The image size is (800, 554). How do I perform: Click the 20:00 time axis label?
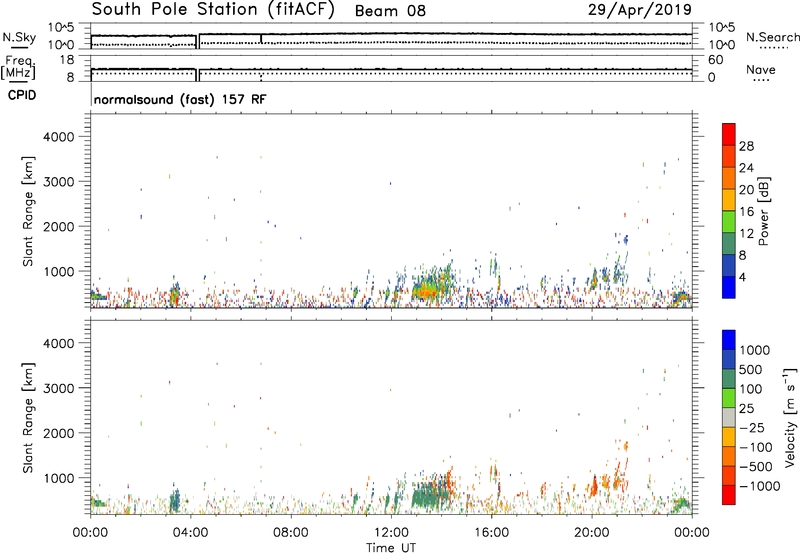pyautogui.click(x=592, y=533)
